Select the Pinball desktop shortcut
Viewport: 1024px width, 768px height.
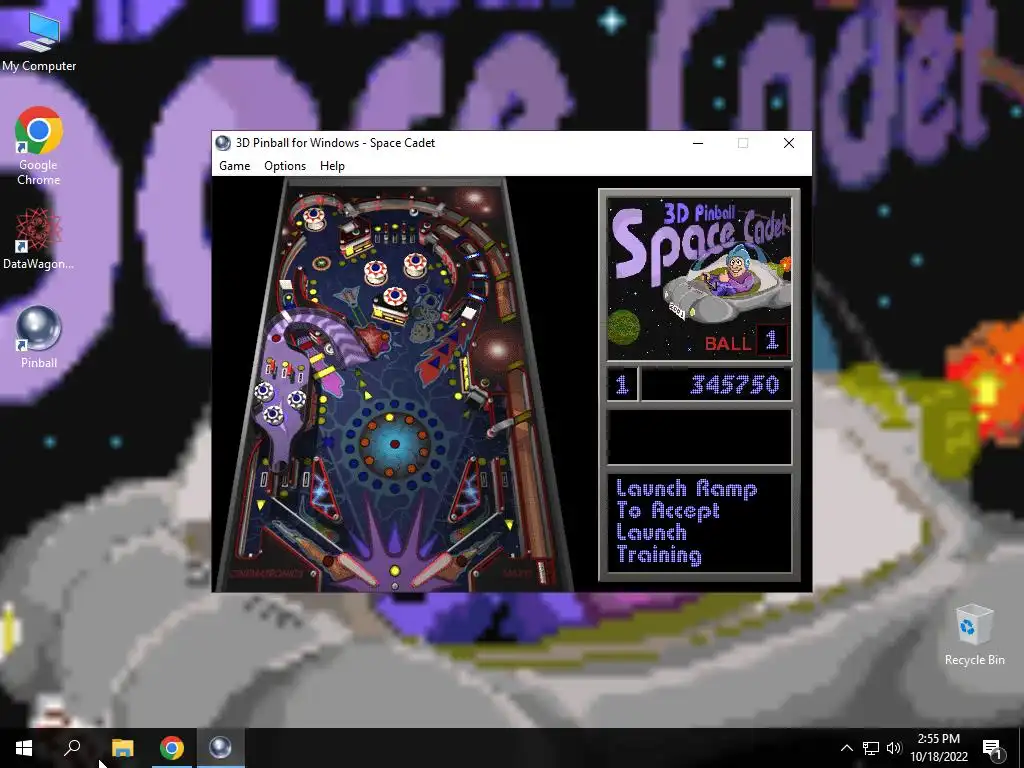pyautogui.click(x=39, y=338)
